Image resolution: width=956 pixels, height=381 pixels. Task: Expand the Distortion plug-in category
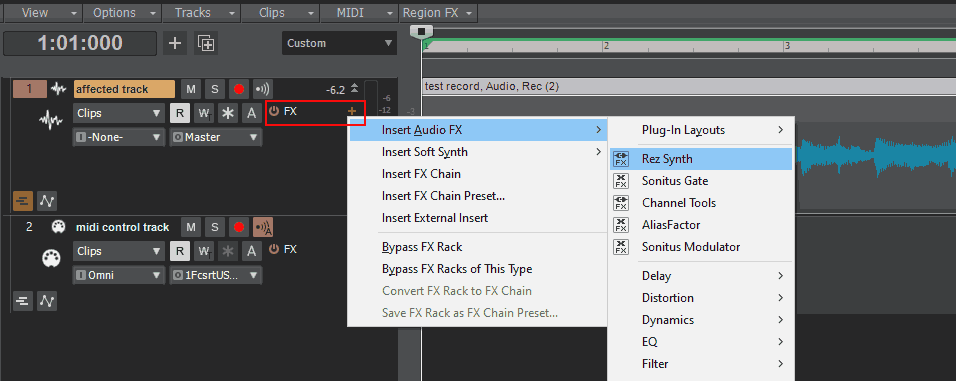point(701,297)
